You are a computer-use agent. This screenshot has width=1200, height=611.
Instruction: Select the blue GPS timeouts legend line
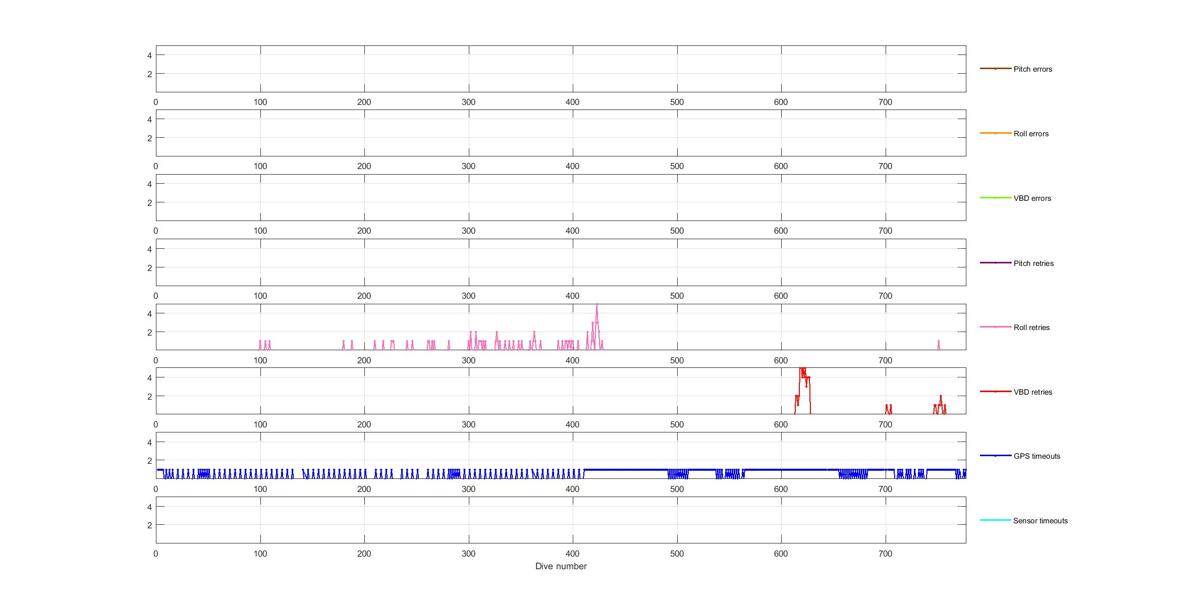[x=995, y=456]
